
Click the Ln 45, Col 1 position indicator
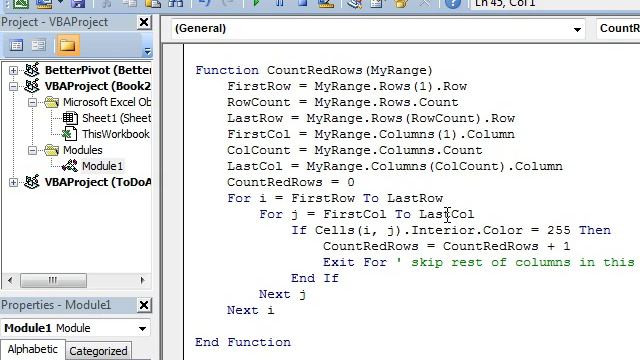505,3
